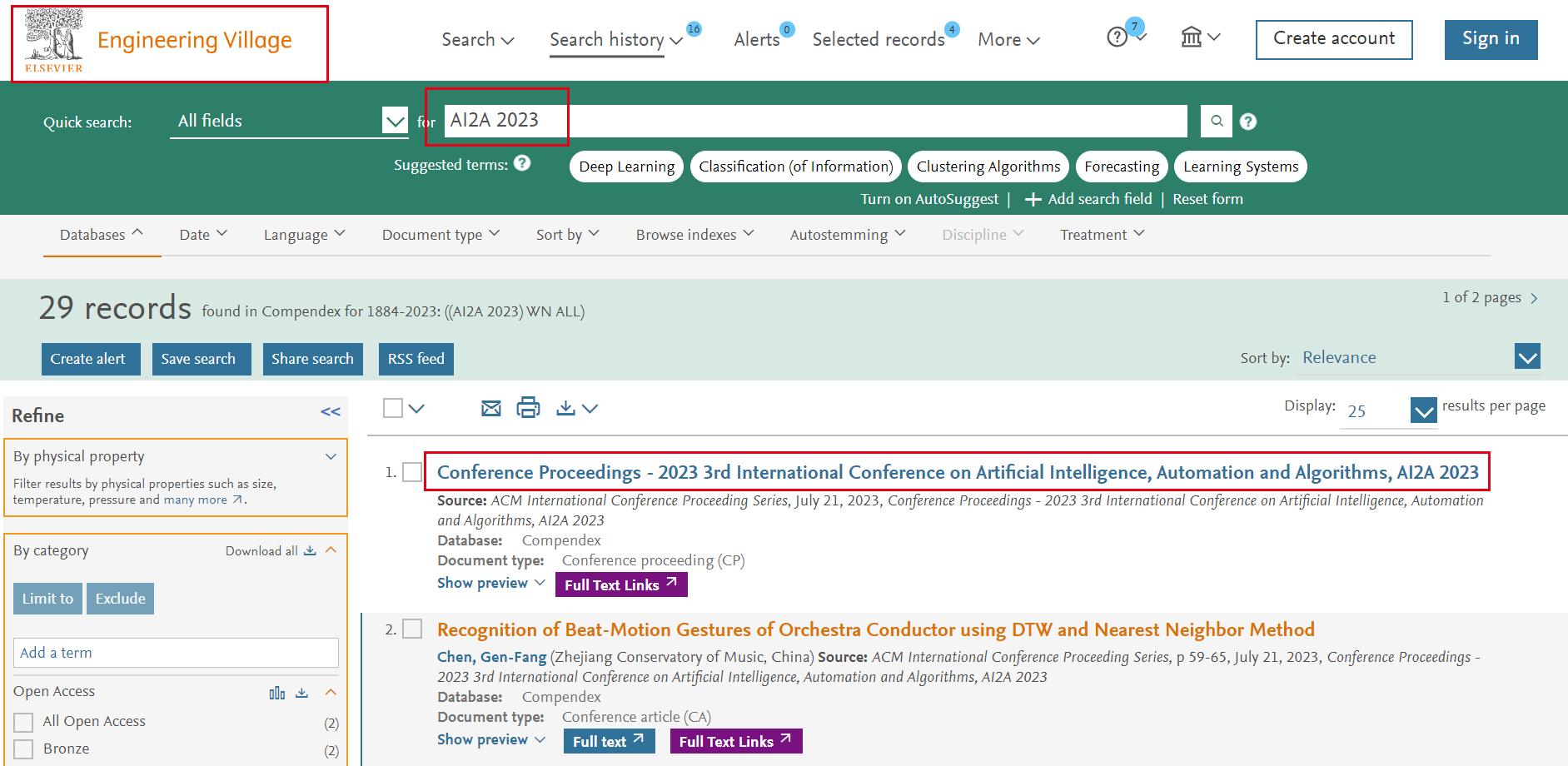
Task: Click the Suggested terms help icon
Action: 522,163
